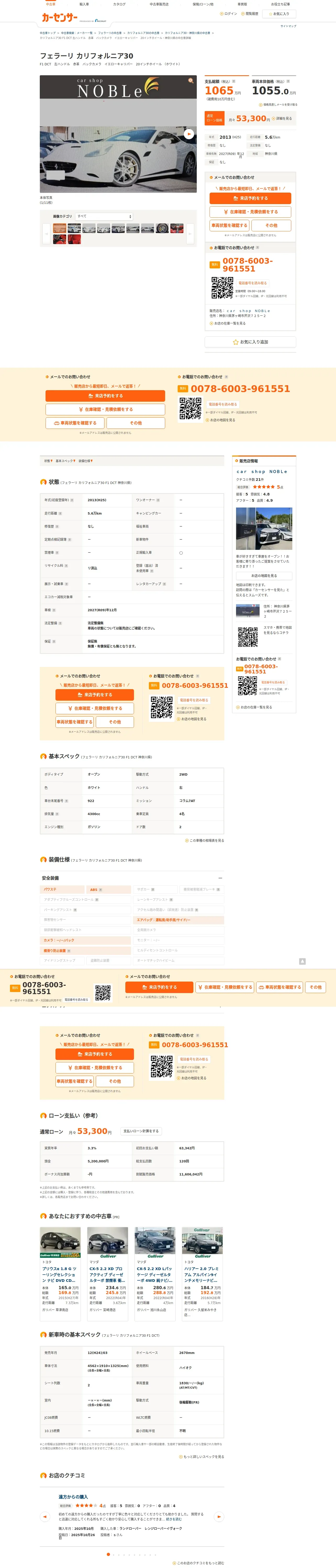
Task: Open カタログ in the top navigation
Action: coord(120,4)
